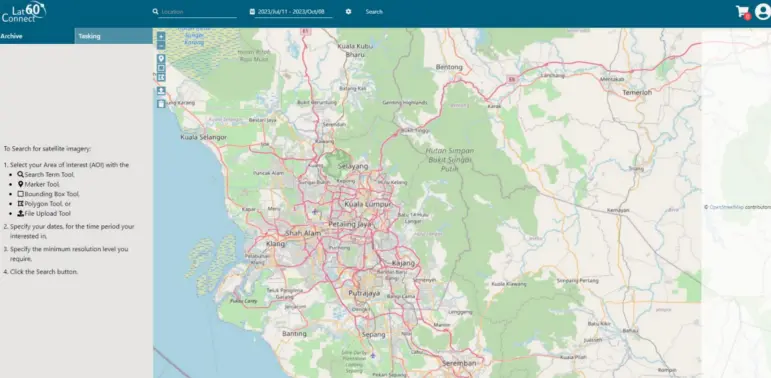Viewport: 771px width, 378px height.
Task: Open the OpenStreetMap attribution link
Action: tap(726, 207)
